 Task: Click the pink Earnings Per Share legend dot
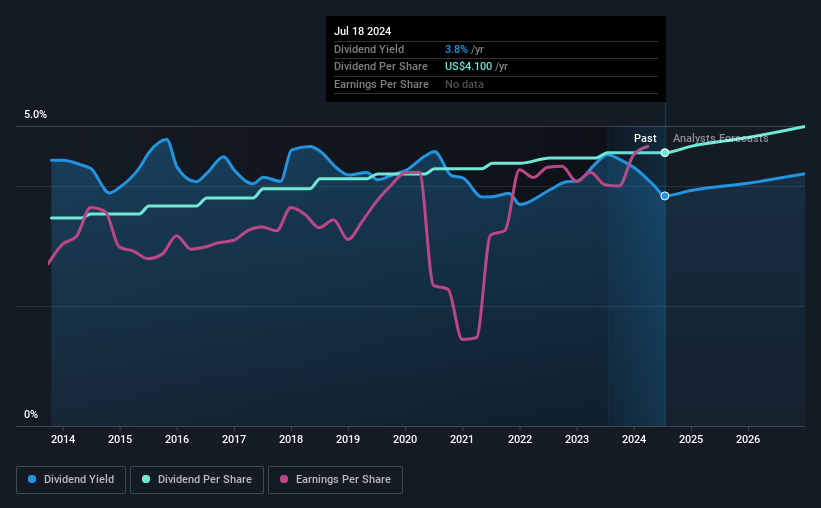point(284,479)
